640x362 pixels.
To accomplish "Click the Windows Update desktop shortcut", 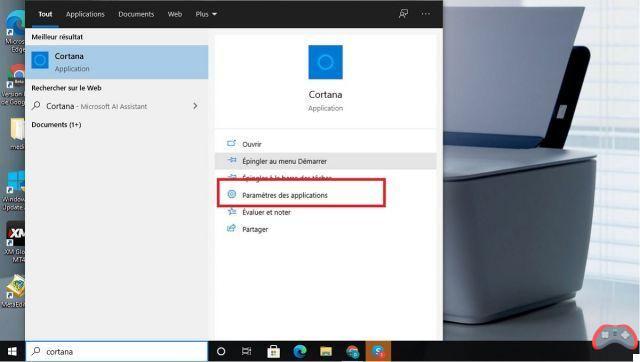I will tap(15, 191).
